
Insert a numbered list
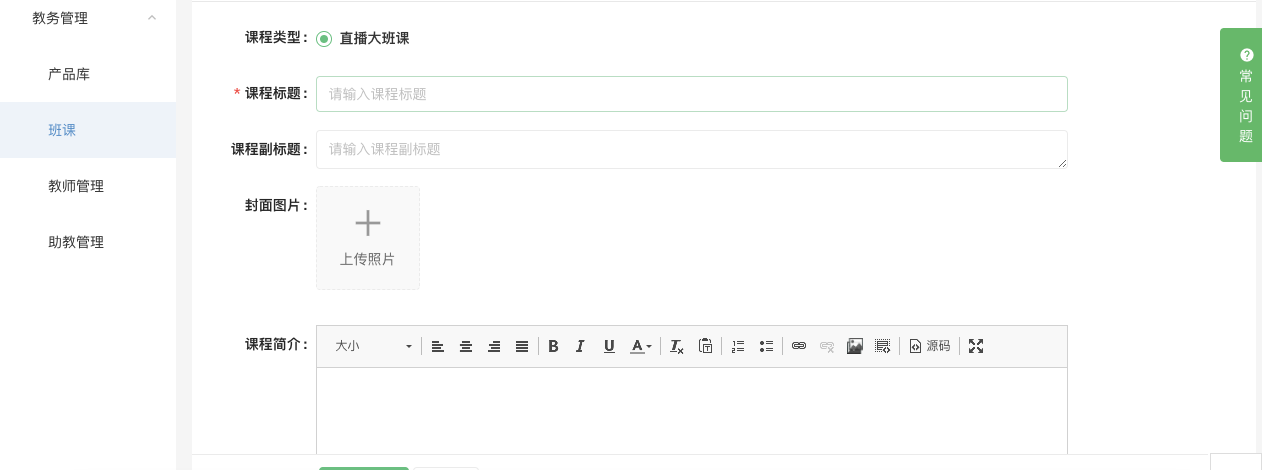tap(738, 346)
